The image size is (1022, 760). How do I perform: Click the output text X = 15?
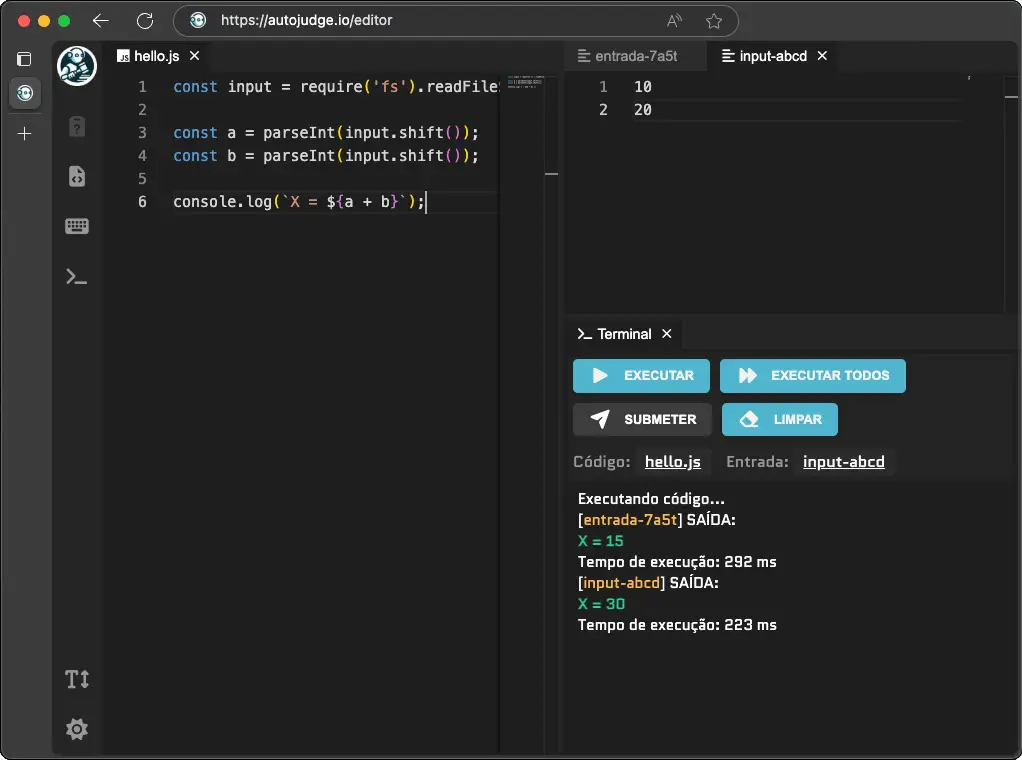coord(600,541)
